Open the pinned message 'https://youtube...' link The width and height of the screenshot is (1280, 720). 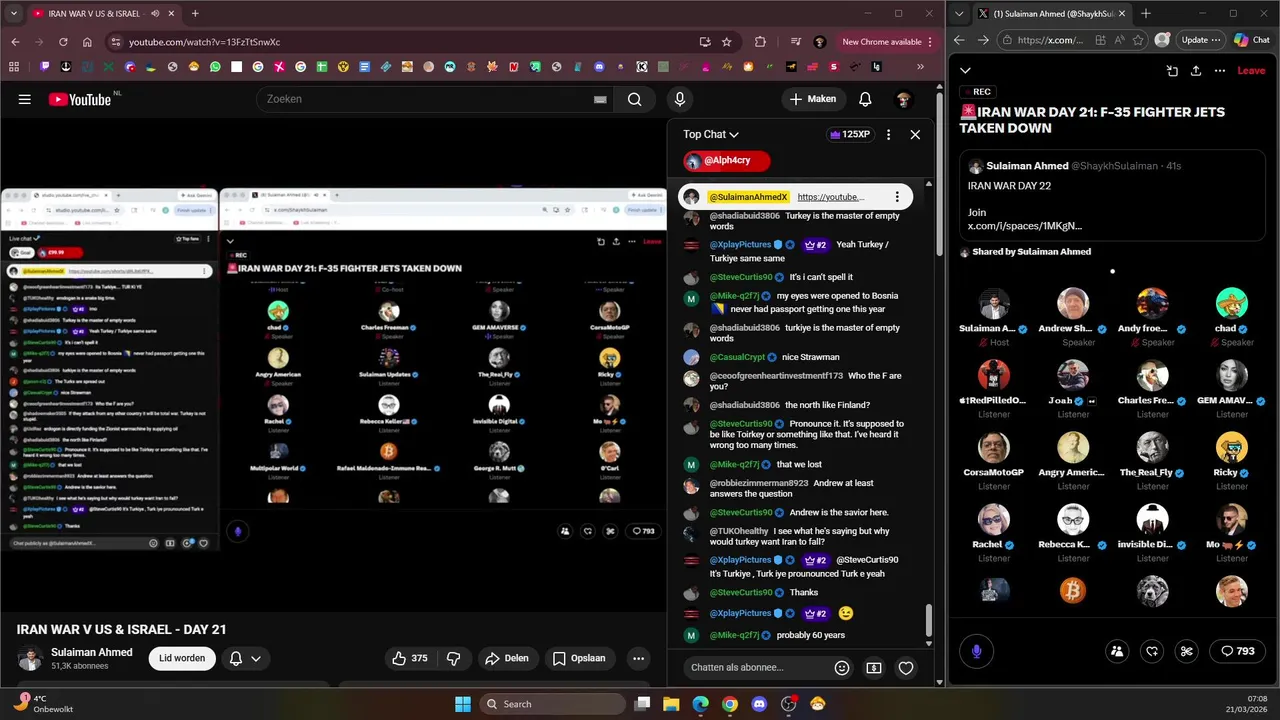(x=830, y=197)
